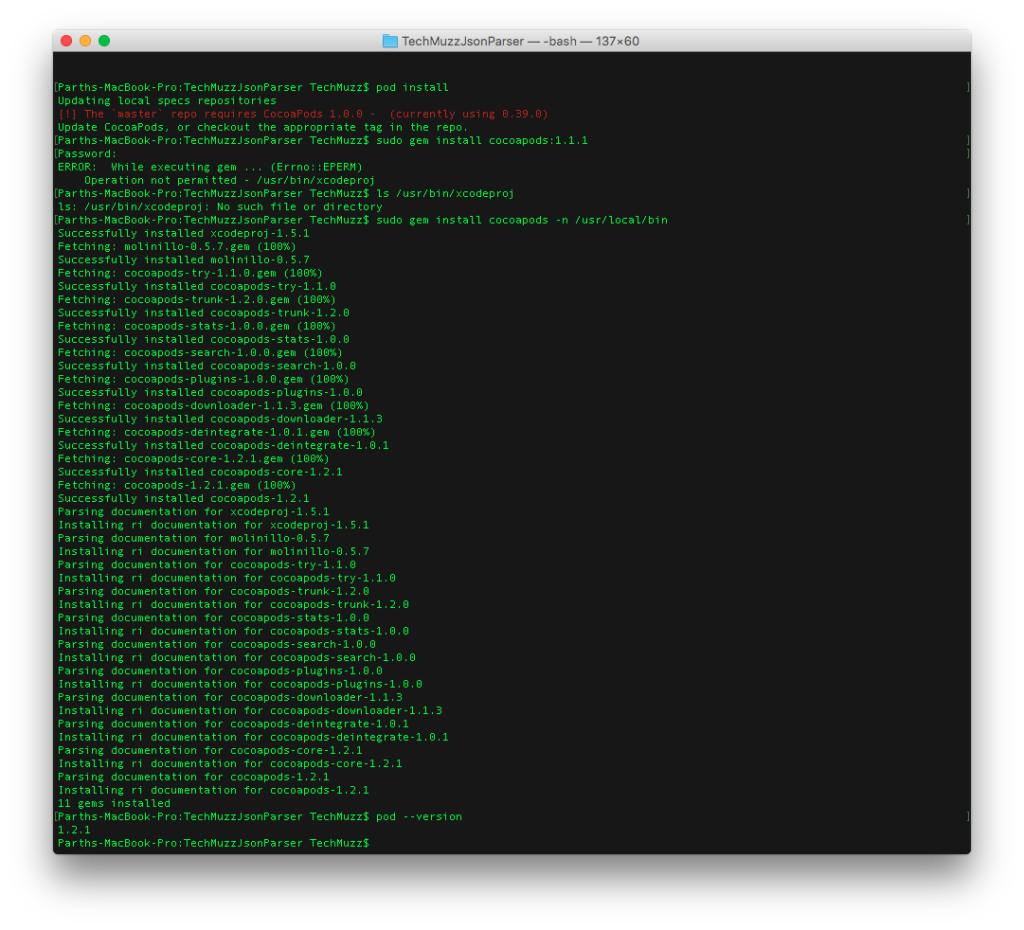Click the 'ls /usr/bin/xcodeproj' command
This screenshot has width=1024, height=930.
(x=445, y=194)
